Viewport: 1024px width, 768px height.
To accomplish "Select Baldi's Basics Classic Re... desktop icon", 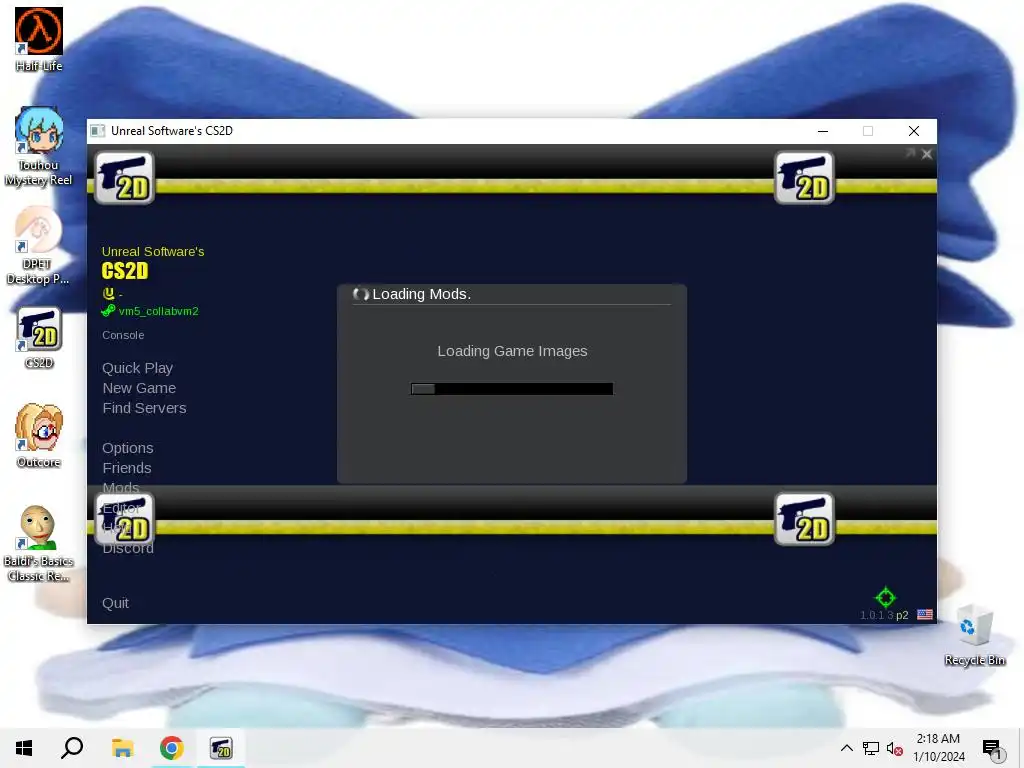I will [x=39, y=543].
